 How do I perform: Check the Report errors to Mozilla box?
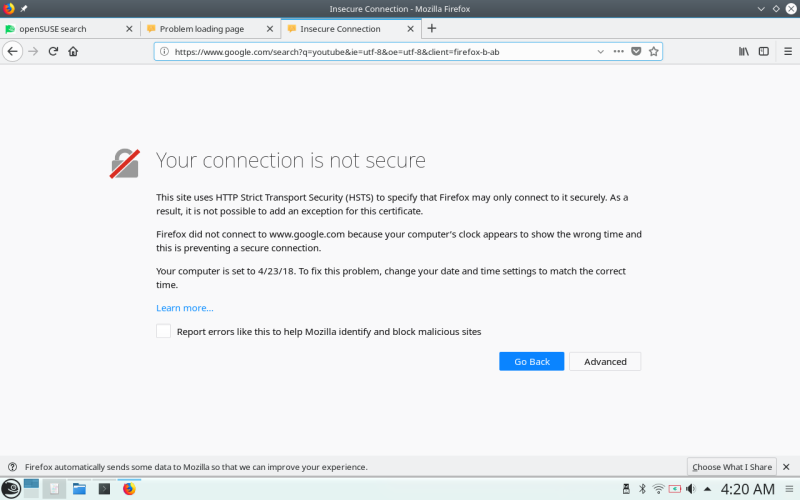[163, 332]
